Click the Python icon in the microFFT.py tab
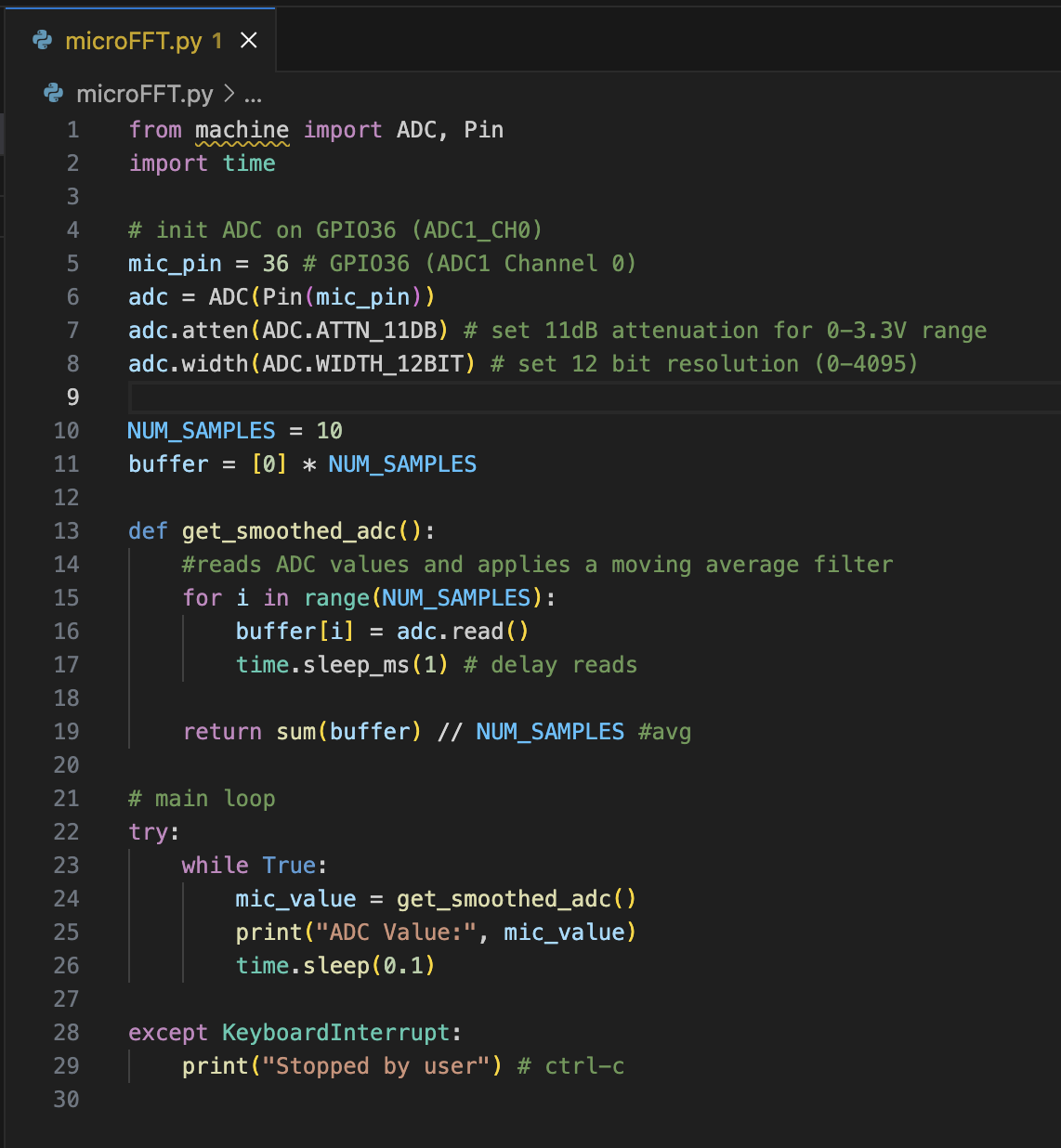1061x1148 pixels. [x=43, y=41]
